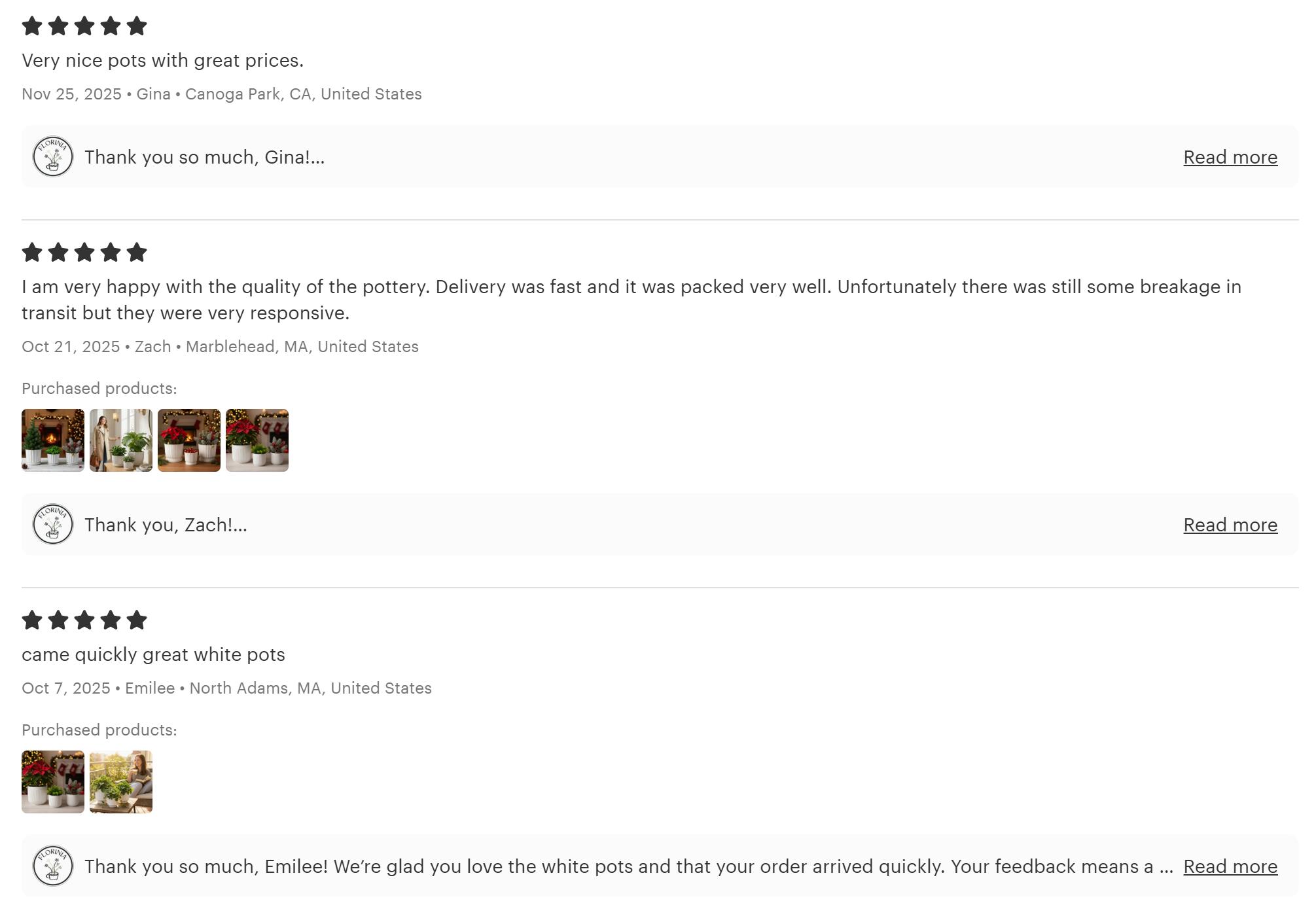Open Zach's first purchased product with Christmas tree
The width and height of the screenshot is (1316, 903).
pos(53,440)
